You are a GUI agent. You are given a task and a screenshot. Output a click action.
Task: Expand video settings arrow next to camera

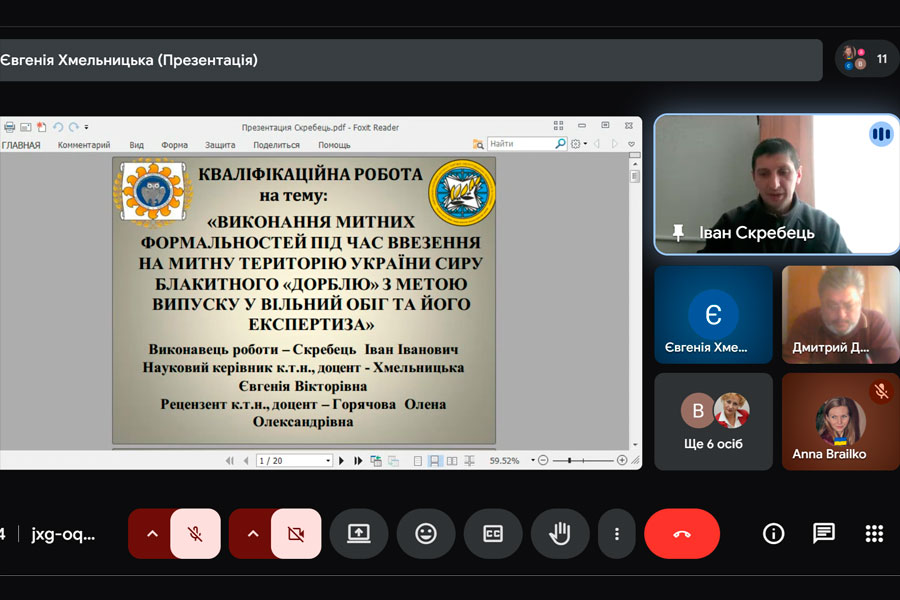coord(252,534)
